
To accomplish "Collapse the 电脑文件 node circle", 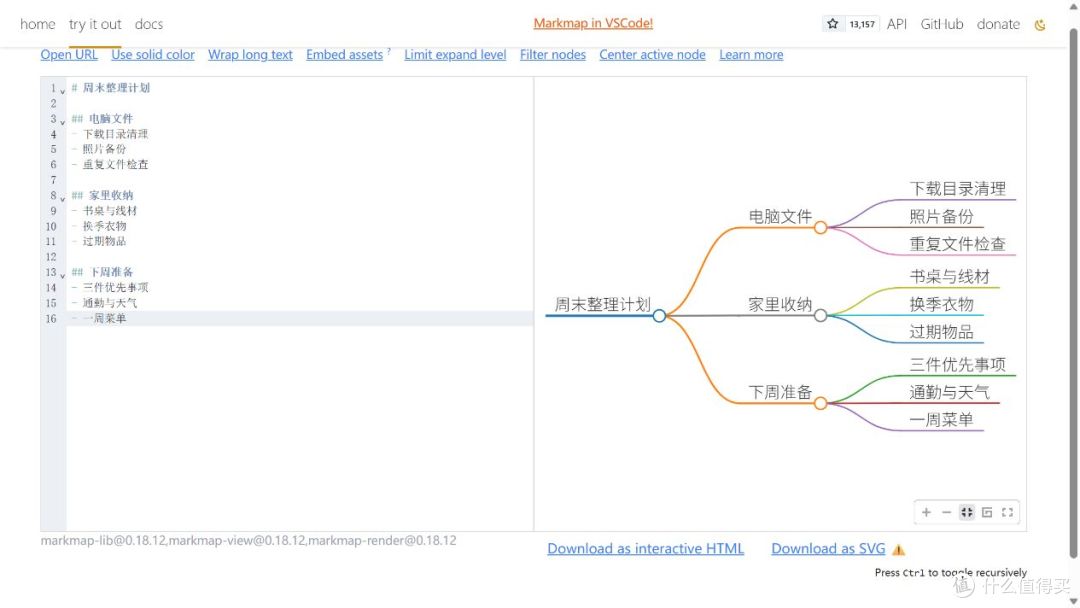I will pos(820,228).
